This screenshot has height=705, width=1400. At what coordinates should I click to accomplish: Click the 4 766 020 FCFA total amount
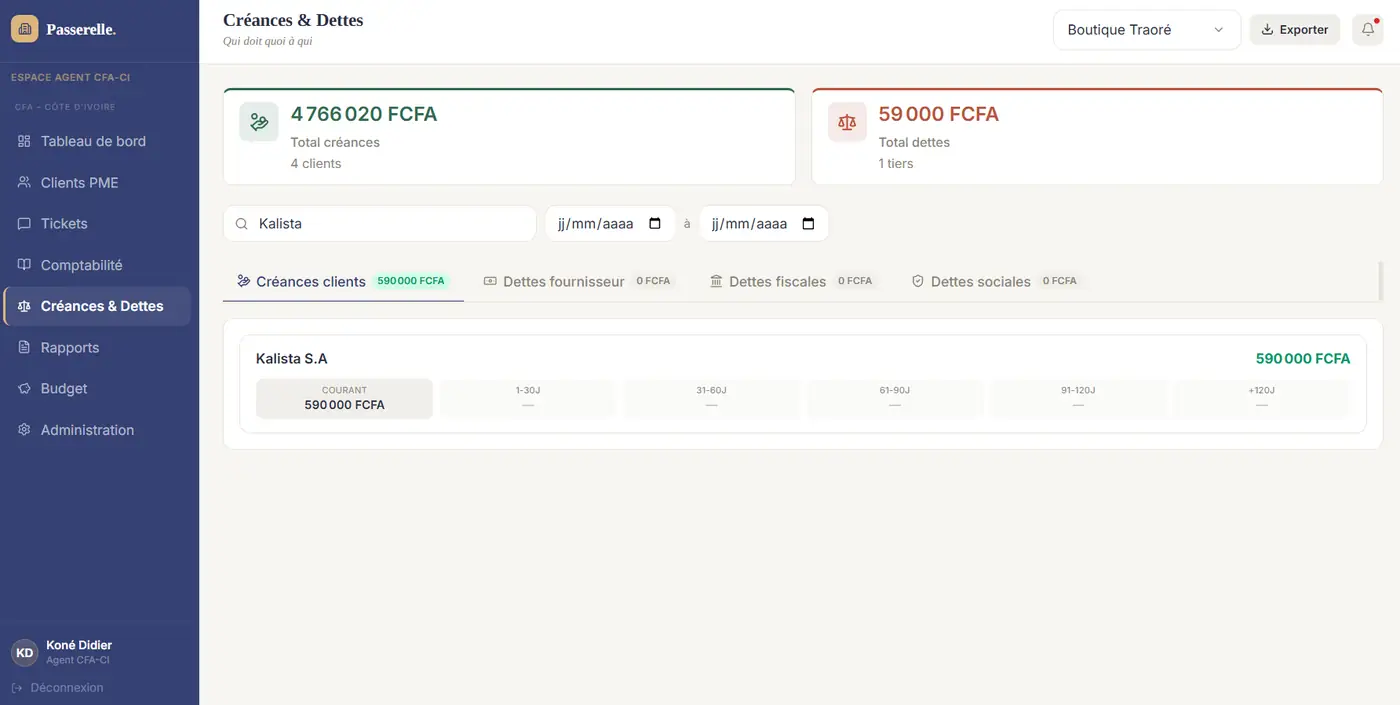(x=364, y=114)
